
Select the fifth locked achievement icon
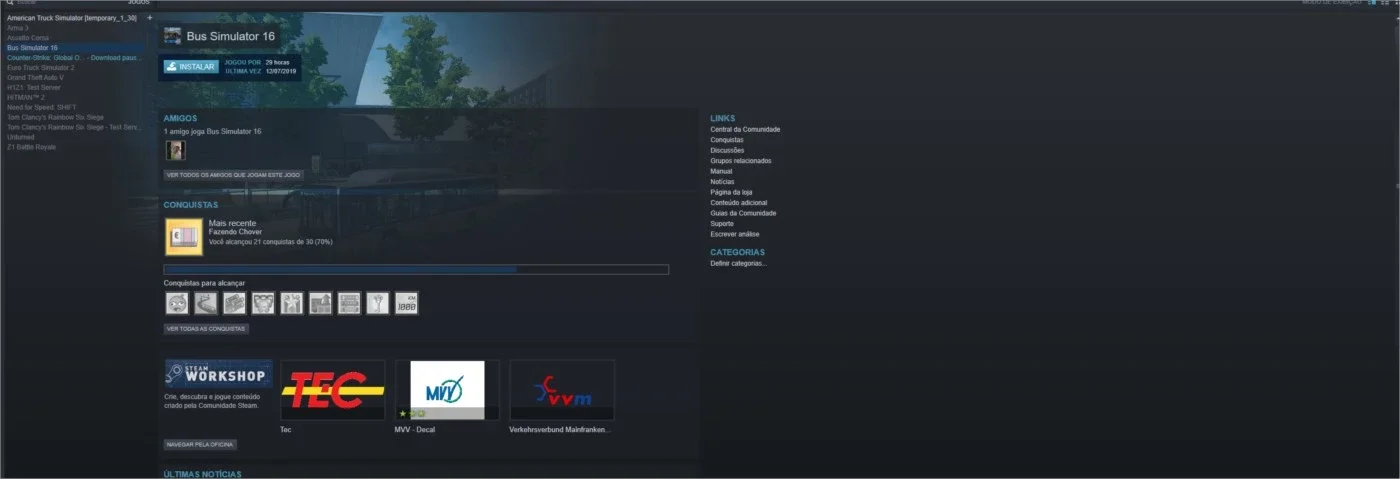(x=292, y=303)
